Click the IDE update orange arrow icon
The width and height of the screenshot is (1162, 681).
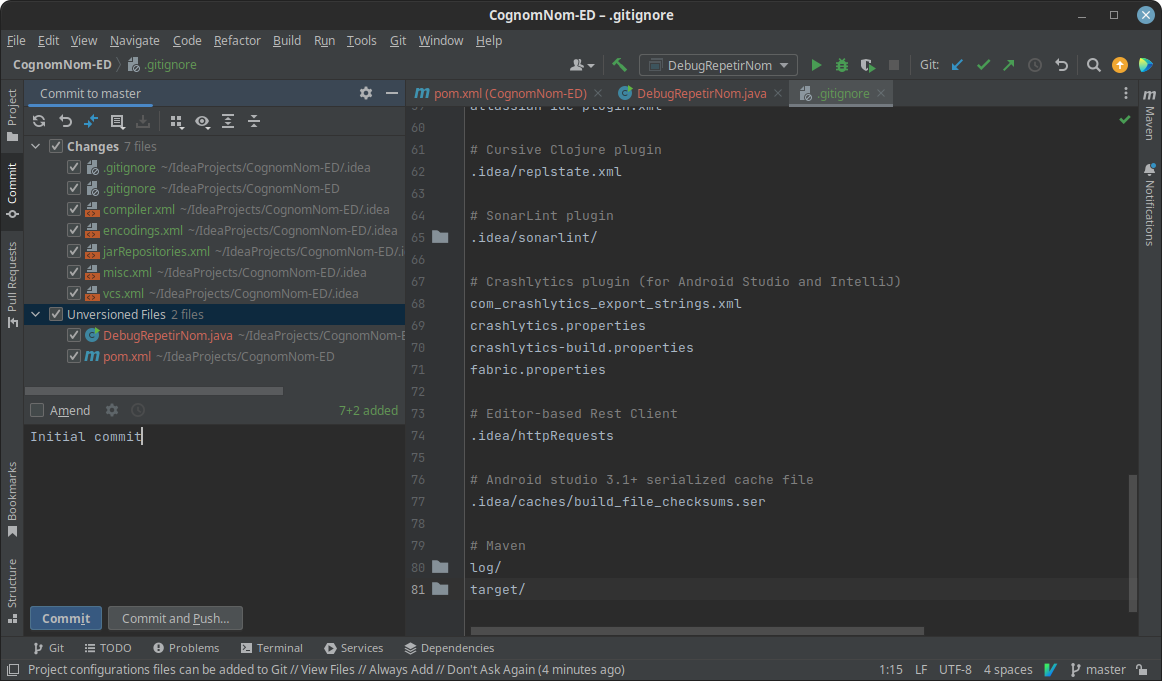(1120, 65)
